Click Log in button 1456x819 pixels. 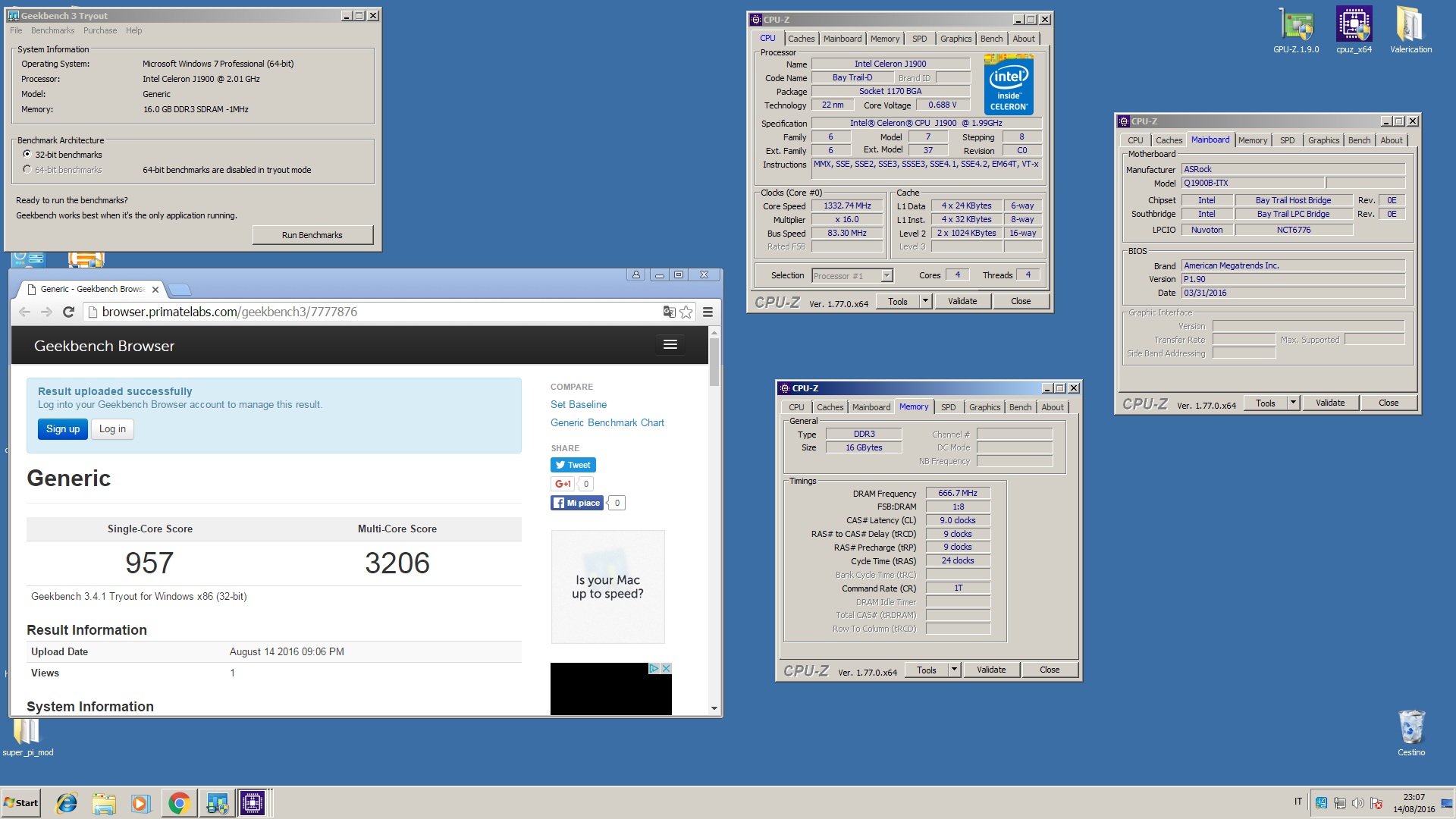click(112, 428)
